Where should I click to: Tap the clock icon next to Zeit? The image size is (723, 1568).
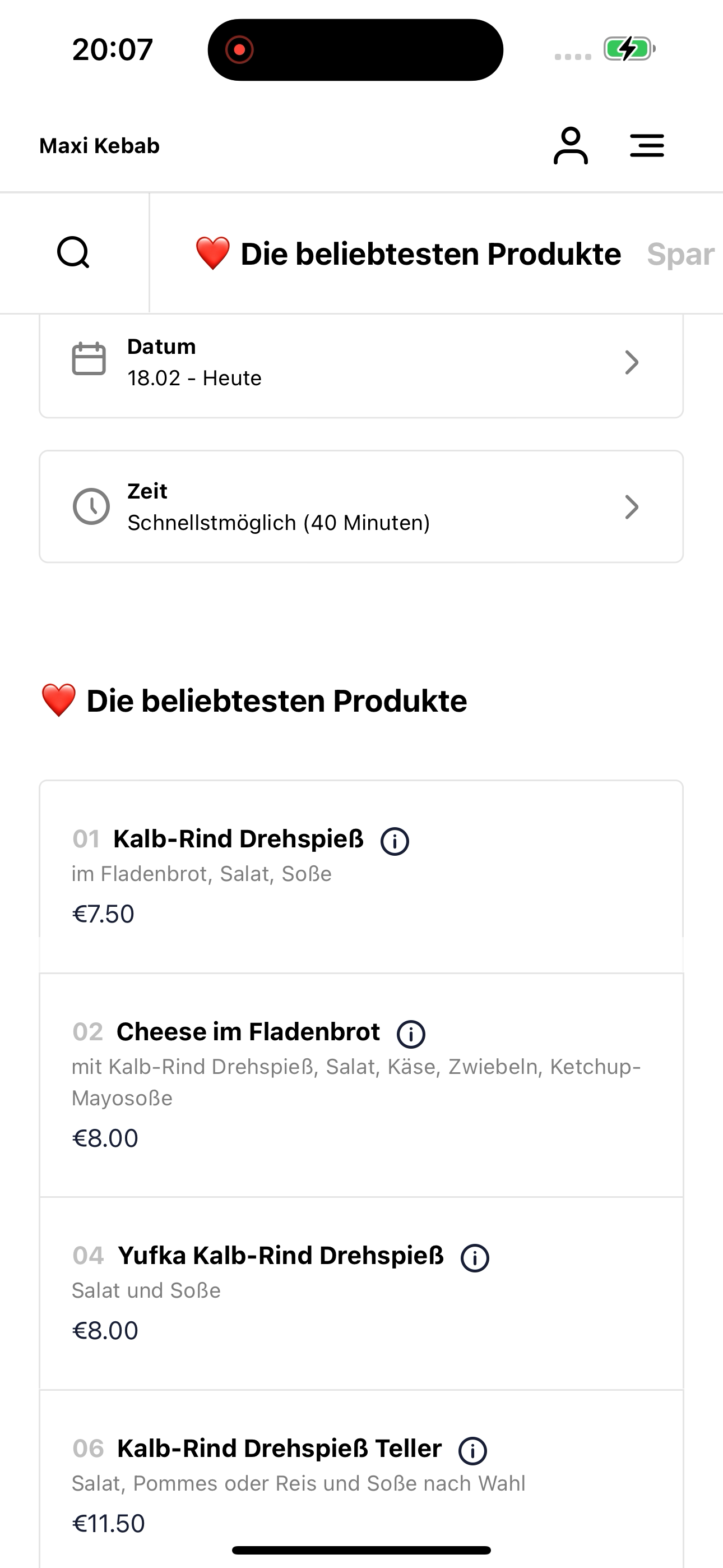tap(91, 506)
